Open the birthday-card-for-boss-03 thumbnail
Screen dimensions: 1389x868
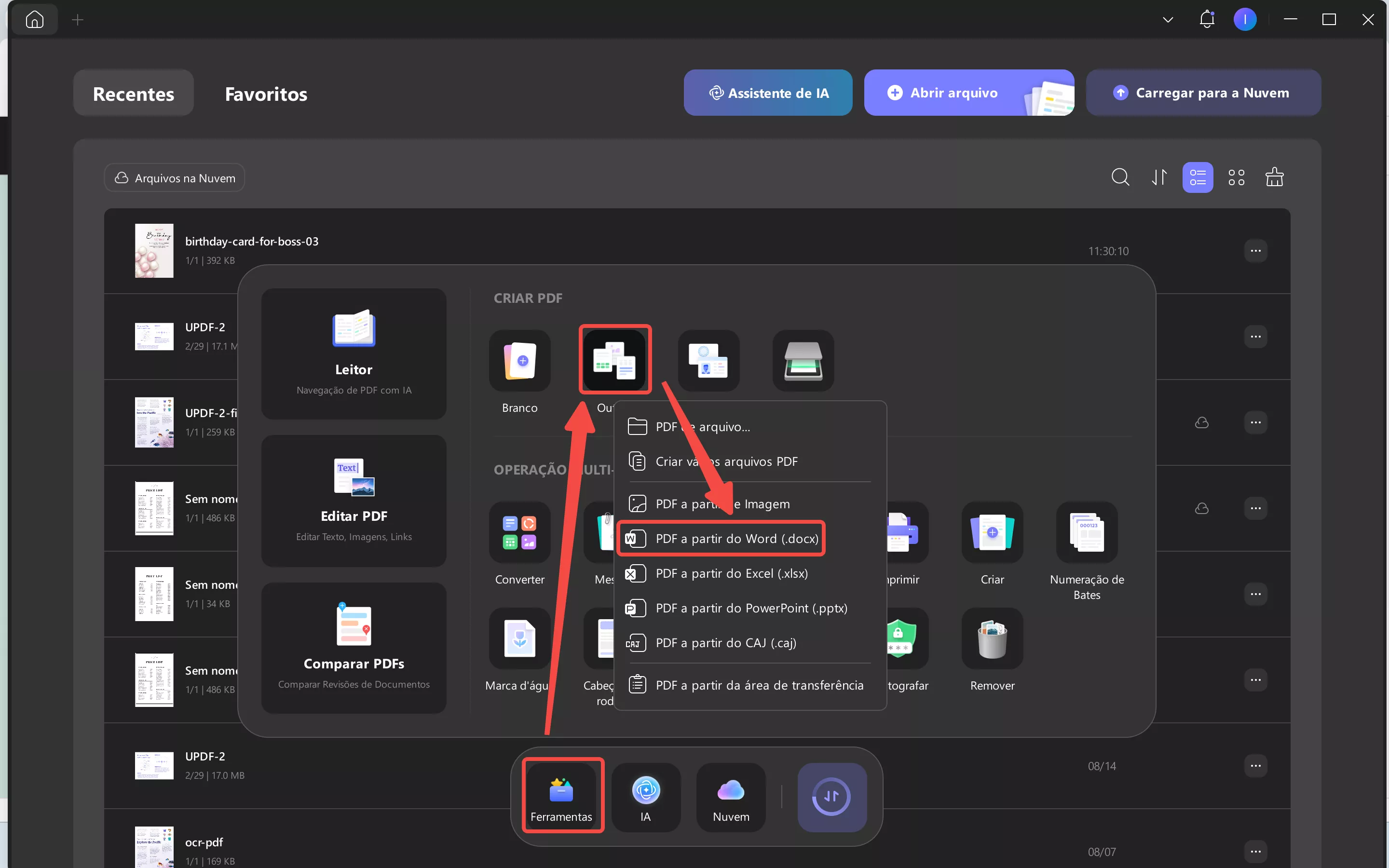154,251
